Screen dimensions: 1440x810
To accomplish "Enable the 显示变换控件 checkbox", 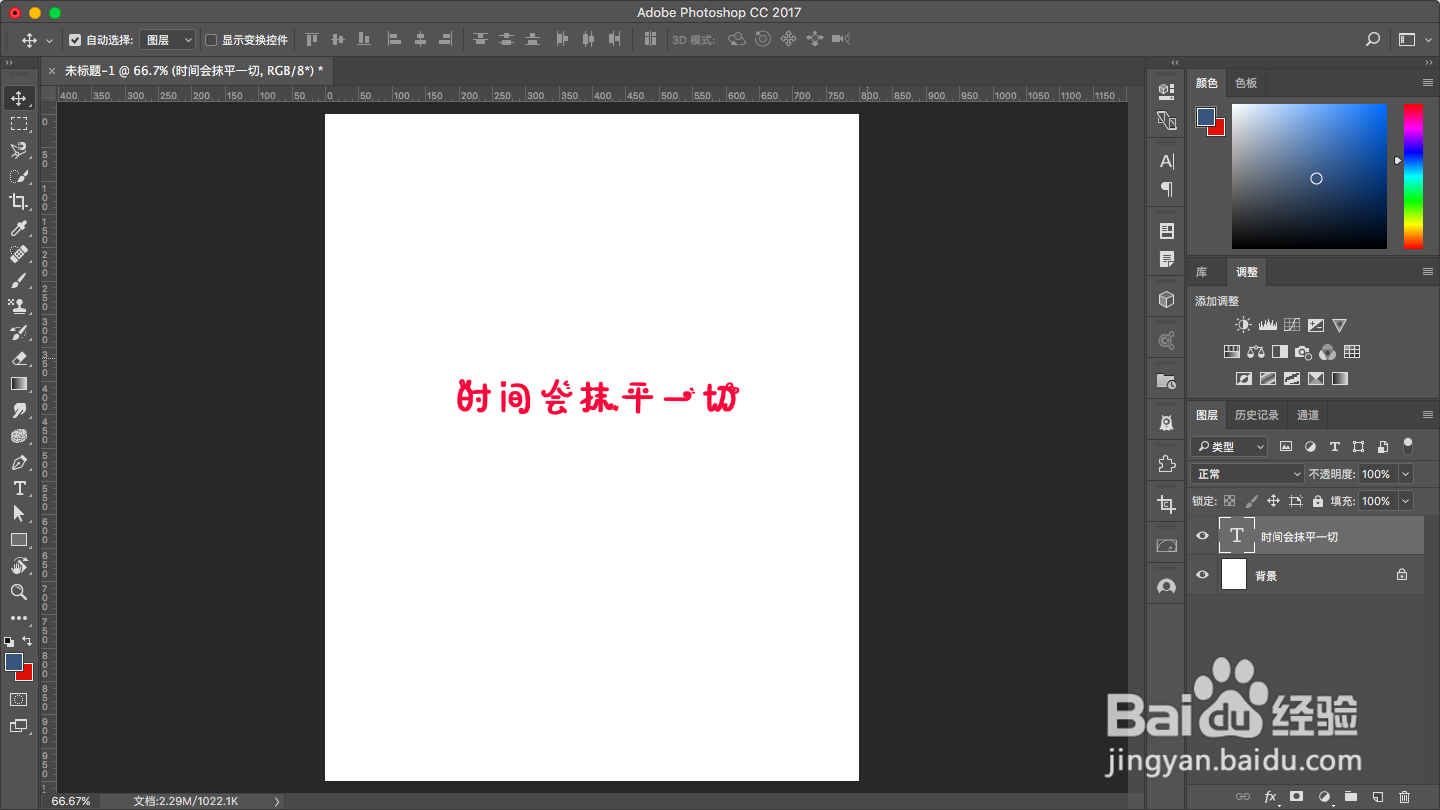I will (x=211, y=40).
